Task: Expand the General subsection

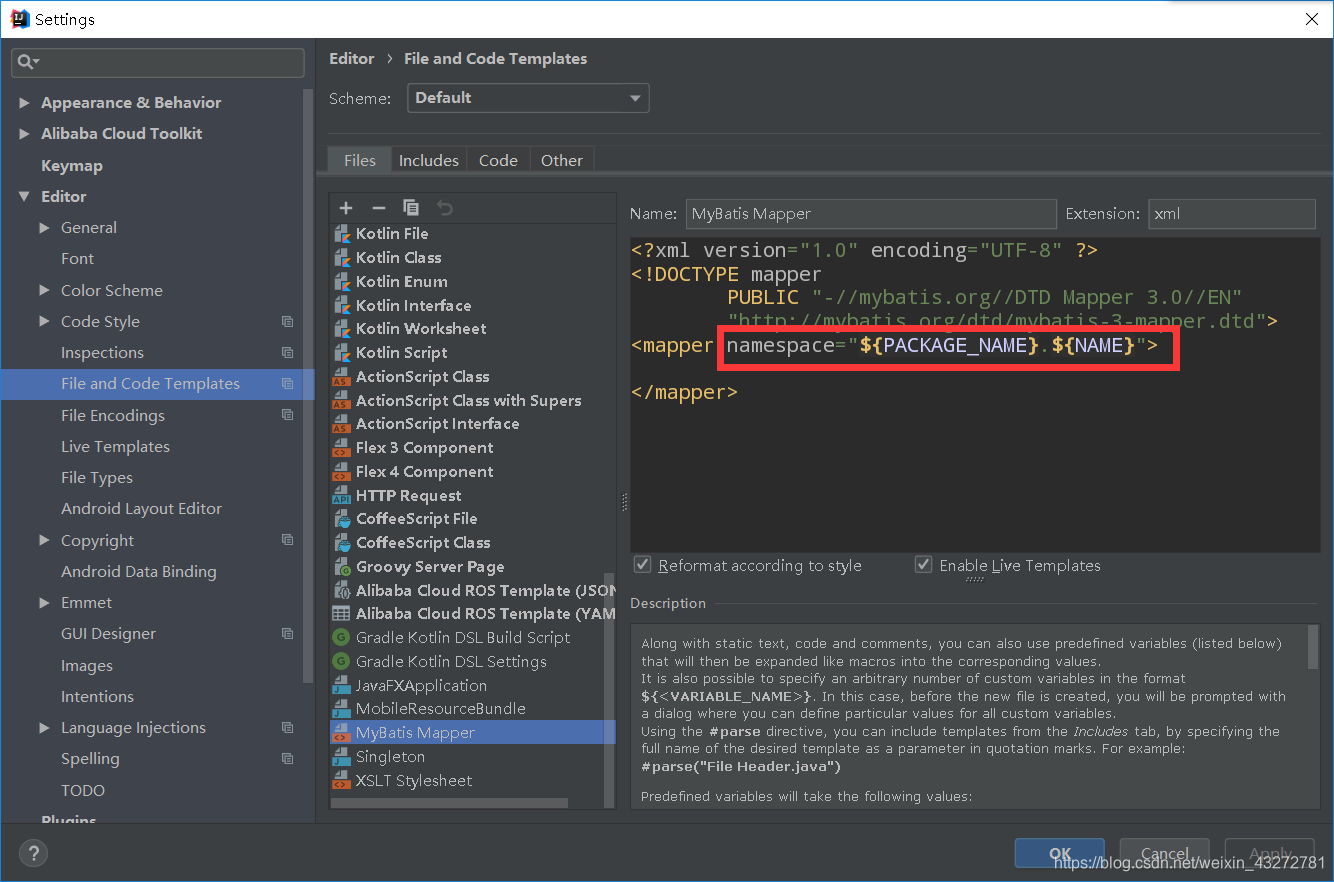Action: (x=45, y=228)
